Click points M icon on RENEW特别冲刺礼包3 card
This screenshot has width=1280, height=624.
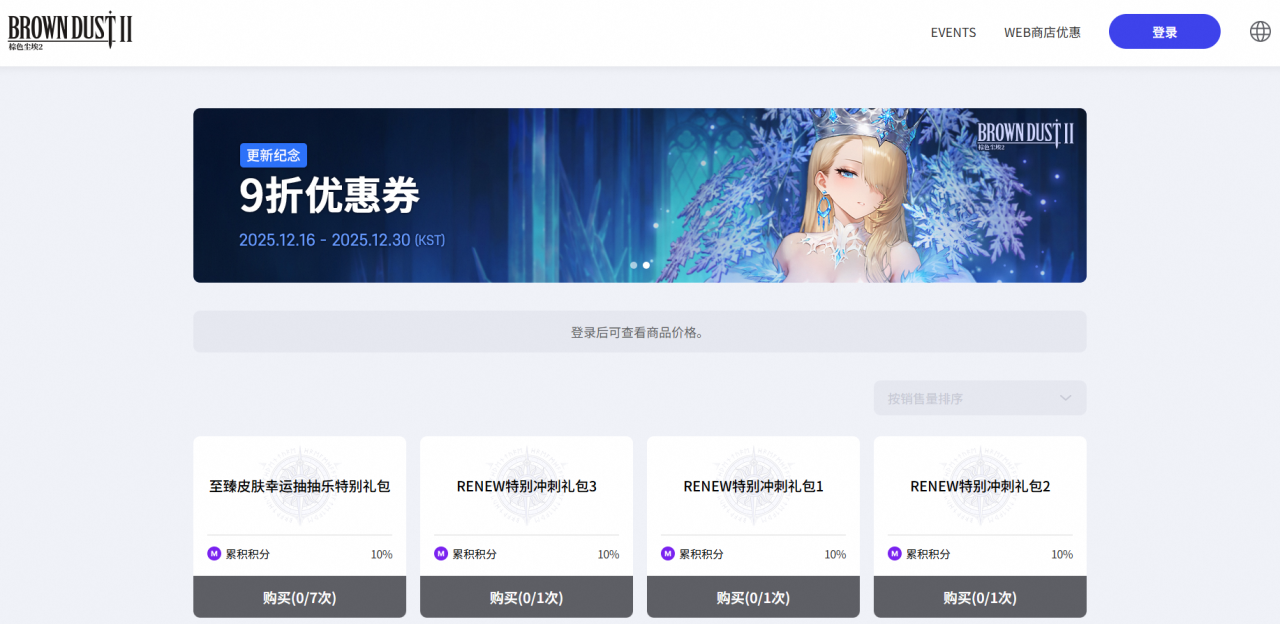point(441,553)
